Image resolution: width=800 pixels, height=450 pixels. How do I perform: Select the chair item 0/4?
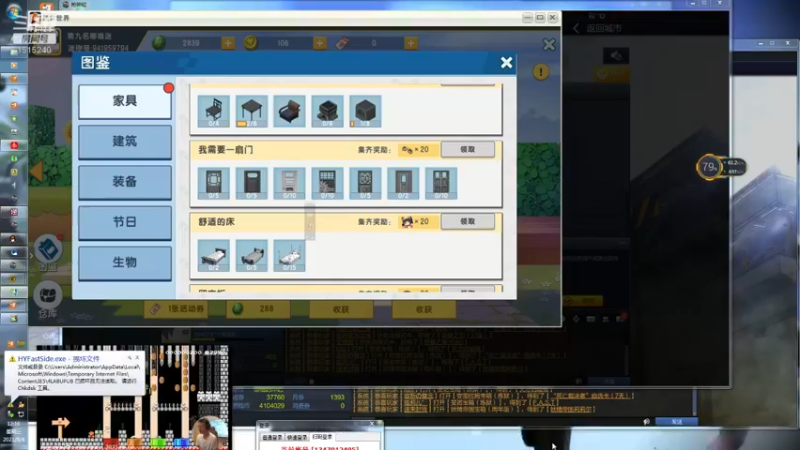[214, 111]
